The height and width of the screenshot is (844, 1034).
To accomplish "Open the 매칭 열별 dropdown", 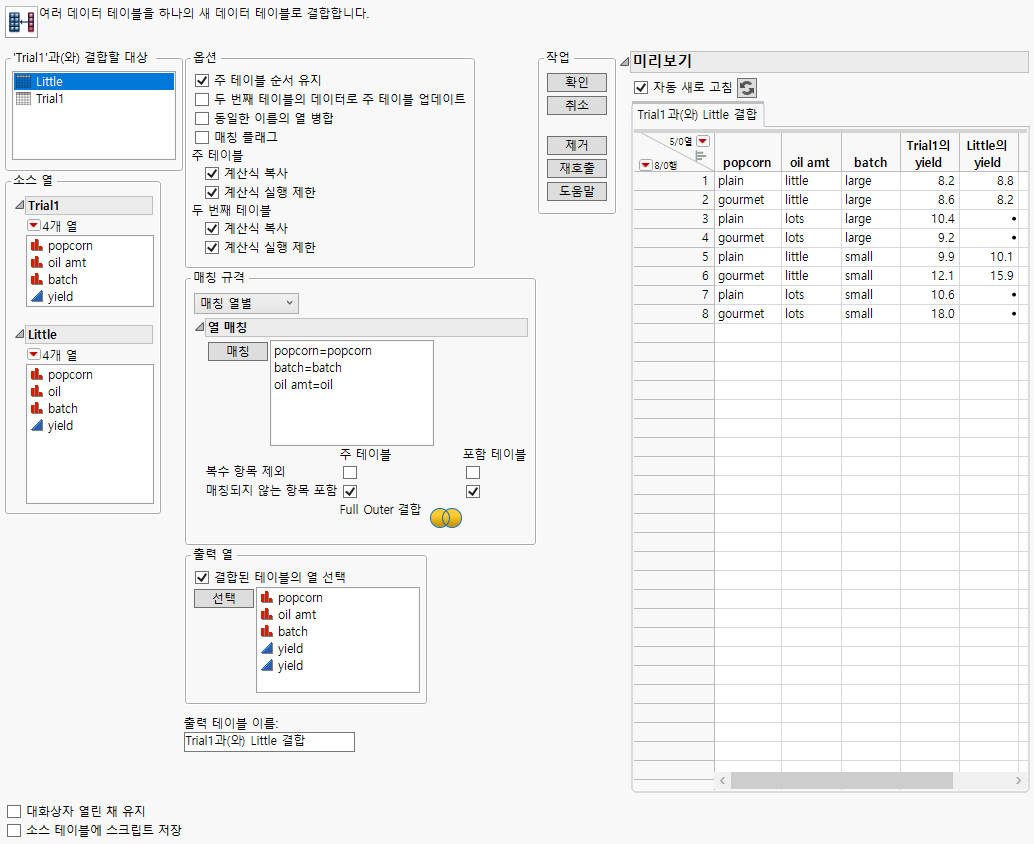I will 246,303.
